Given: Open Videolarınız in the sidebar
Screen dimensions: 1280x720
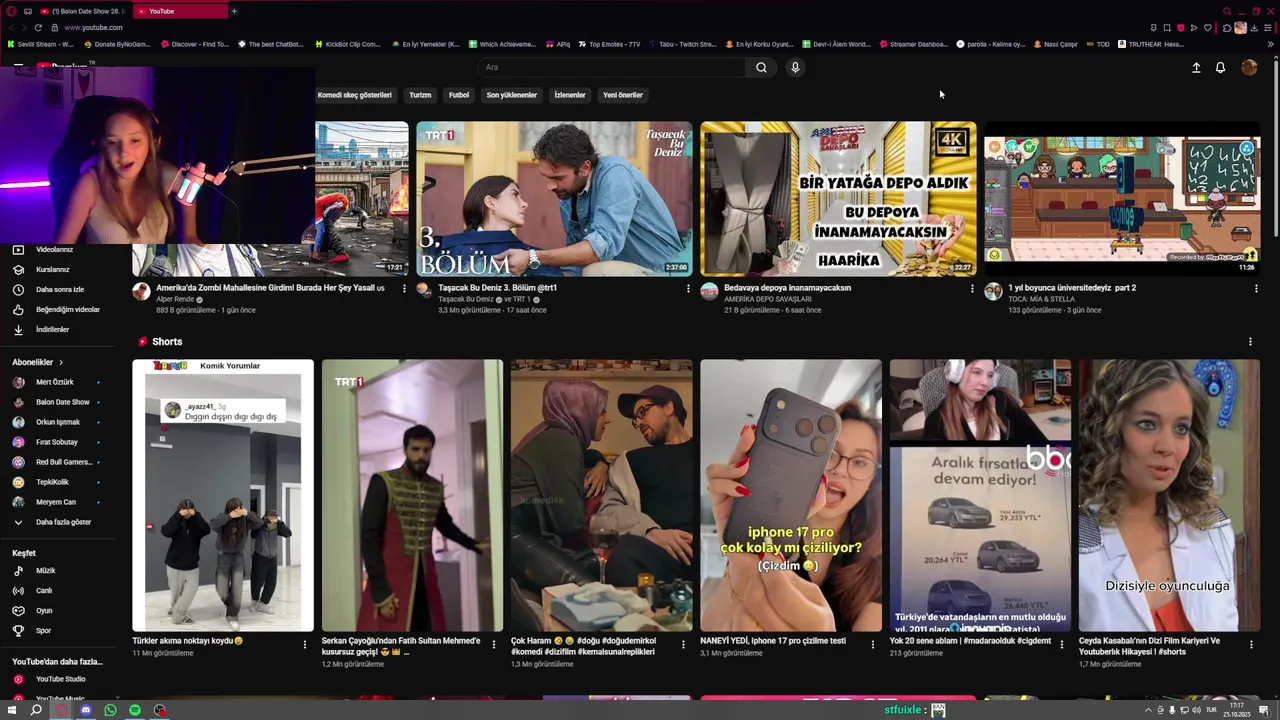Looking at the screenshot, I should (x=55, y=250).
